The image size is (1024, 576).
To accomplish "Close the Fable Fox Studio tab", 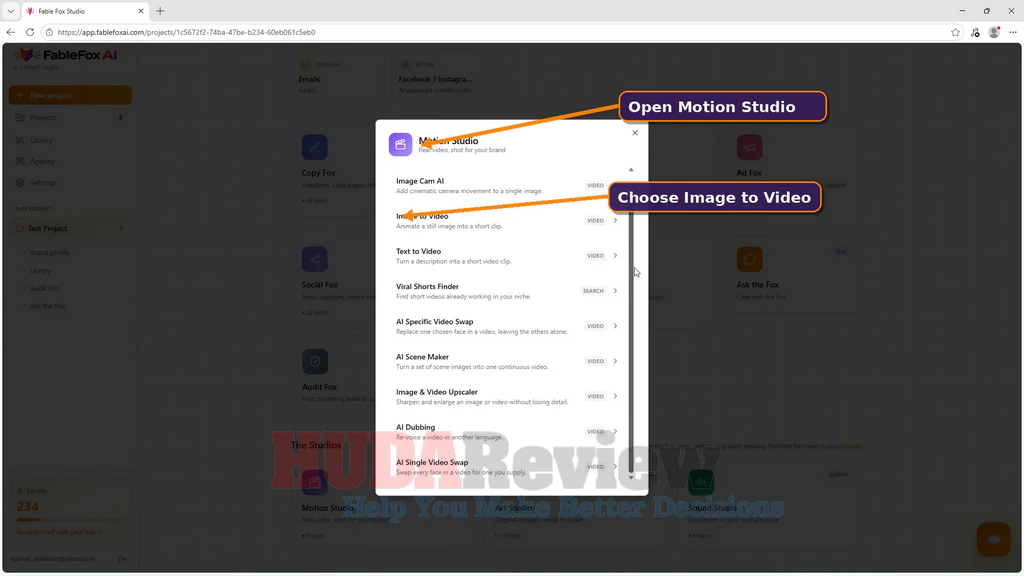I will point(140,11).
